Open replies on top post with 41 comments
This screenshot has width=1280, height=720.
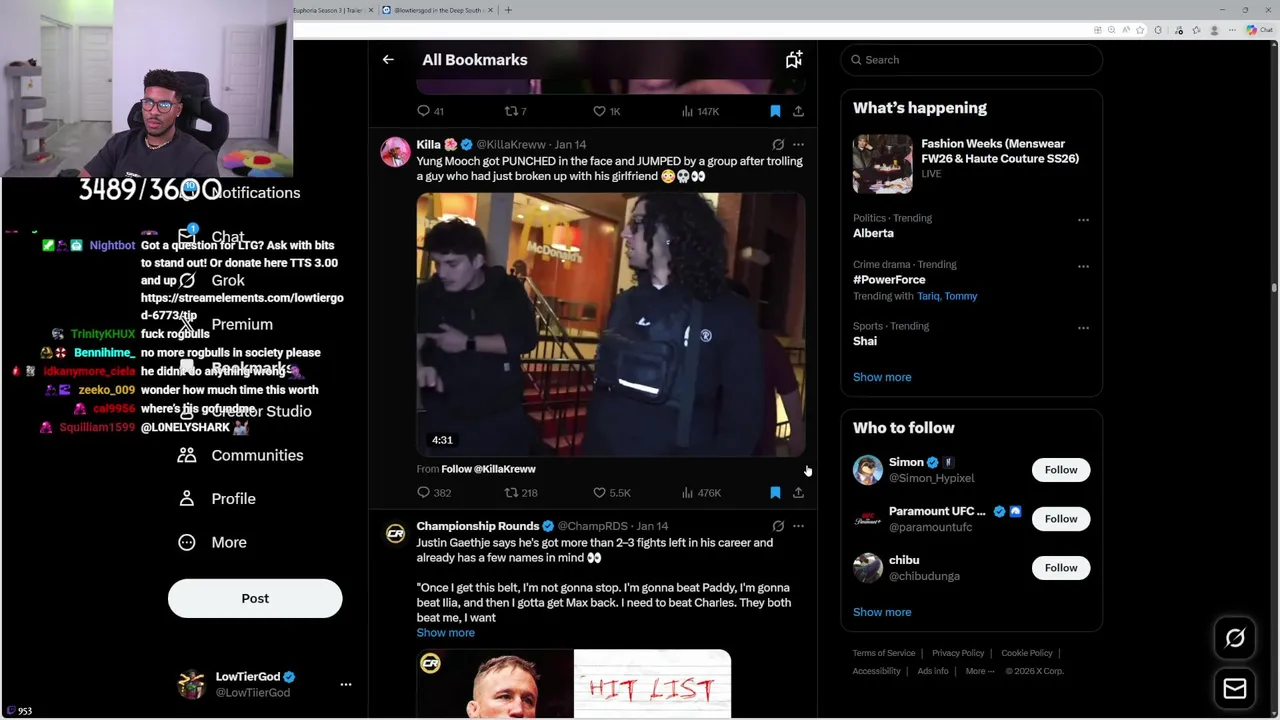[x=430, y=111]
